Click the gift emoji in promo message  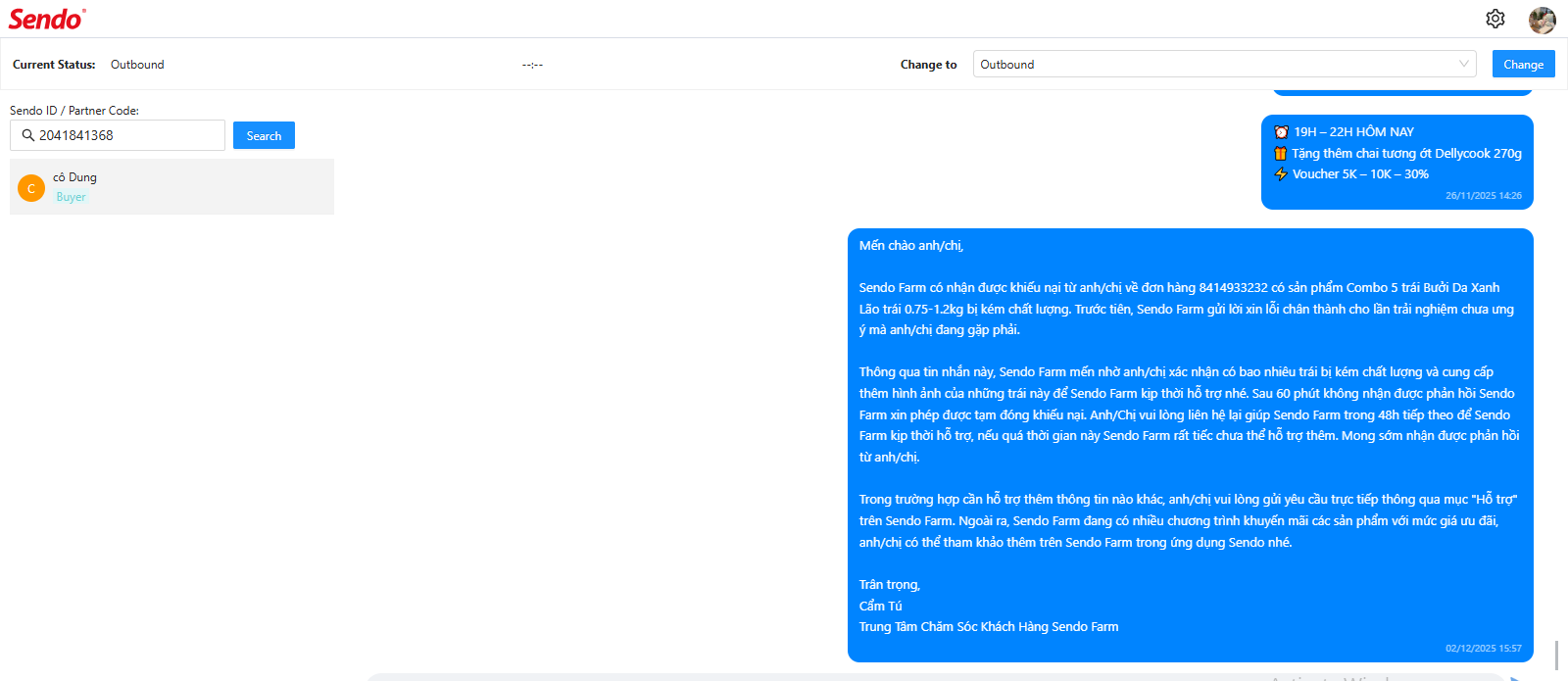(x=1280, y=153)
